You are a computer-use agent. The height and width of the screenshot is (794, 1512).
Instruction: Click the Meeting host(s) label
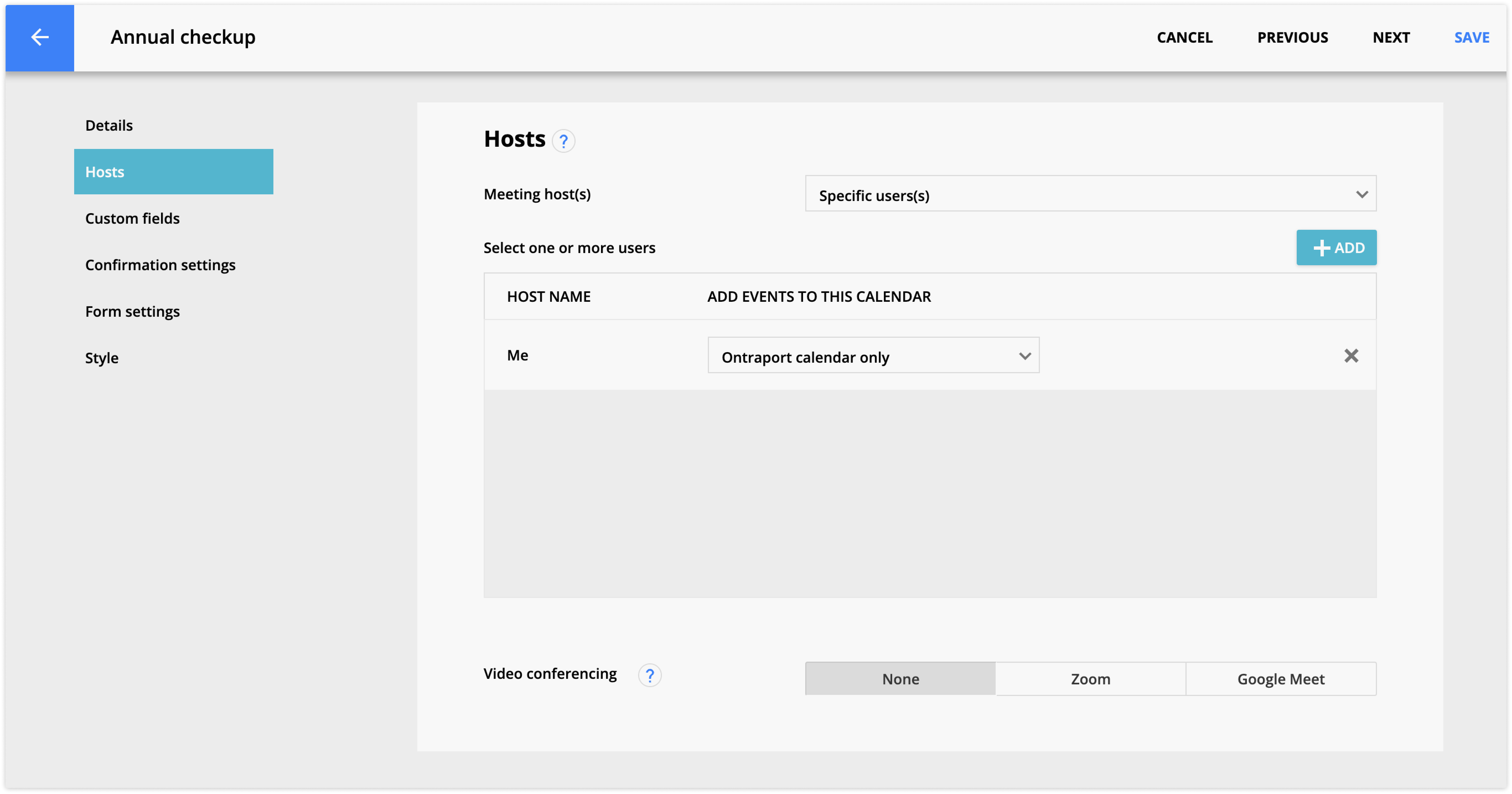537,194
